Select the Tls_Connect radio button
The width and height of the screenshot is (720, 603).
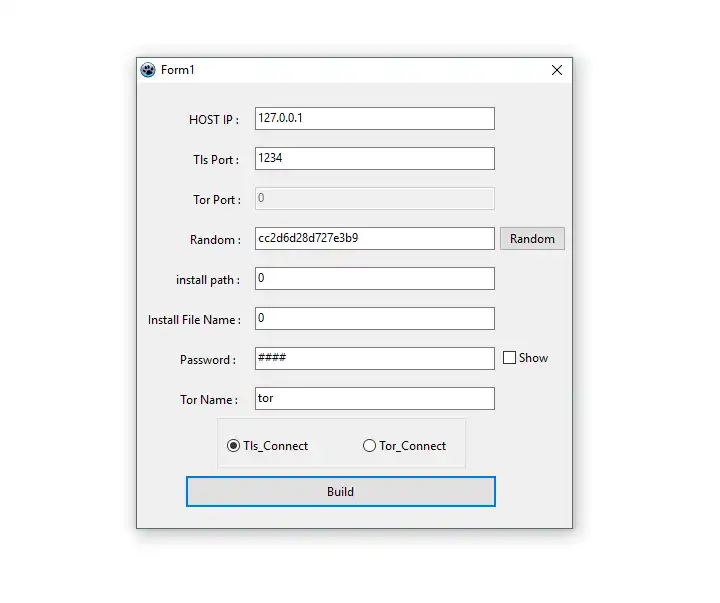pyautogui.click(x=234, y=446)
